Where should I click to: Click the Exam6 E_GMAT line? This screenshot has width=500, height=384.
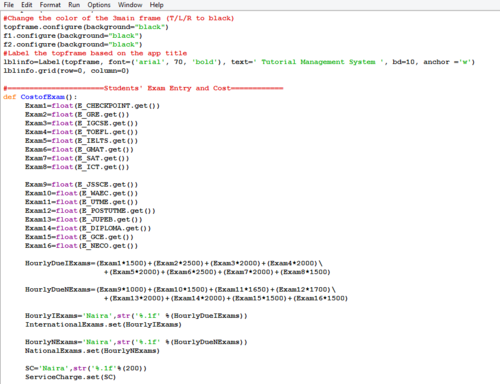79,149
